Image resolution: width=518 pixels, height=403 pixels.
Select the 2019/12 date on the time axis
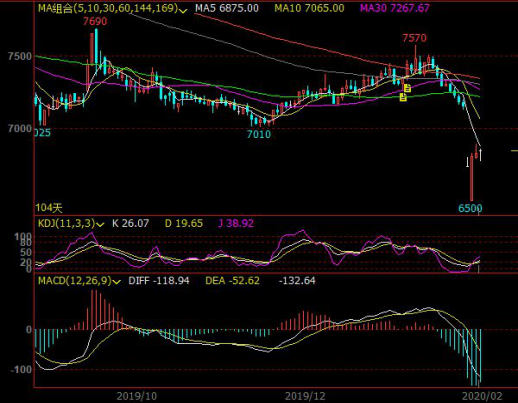pyautogui.click(x=305, y=396)
